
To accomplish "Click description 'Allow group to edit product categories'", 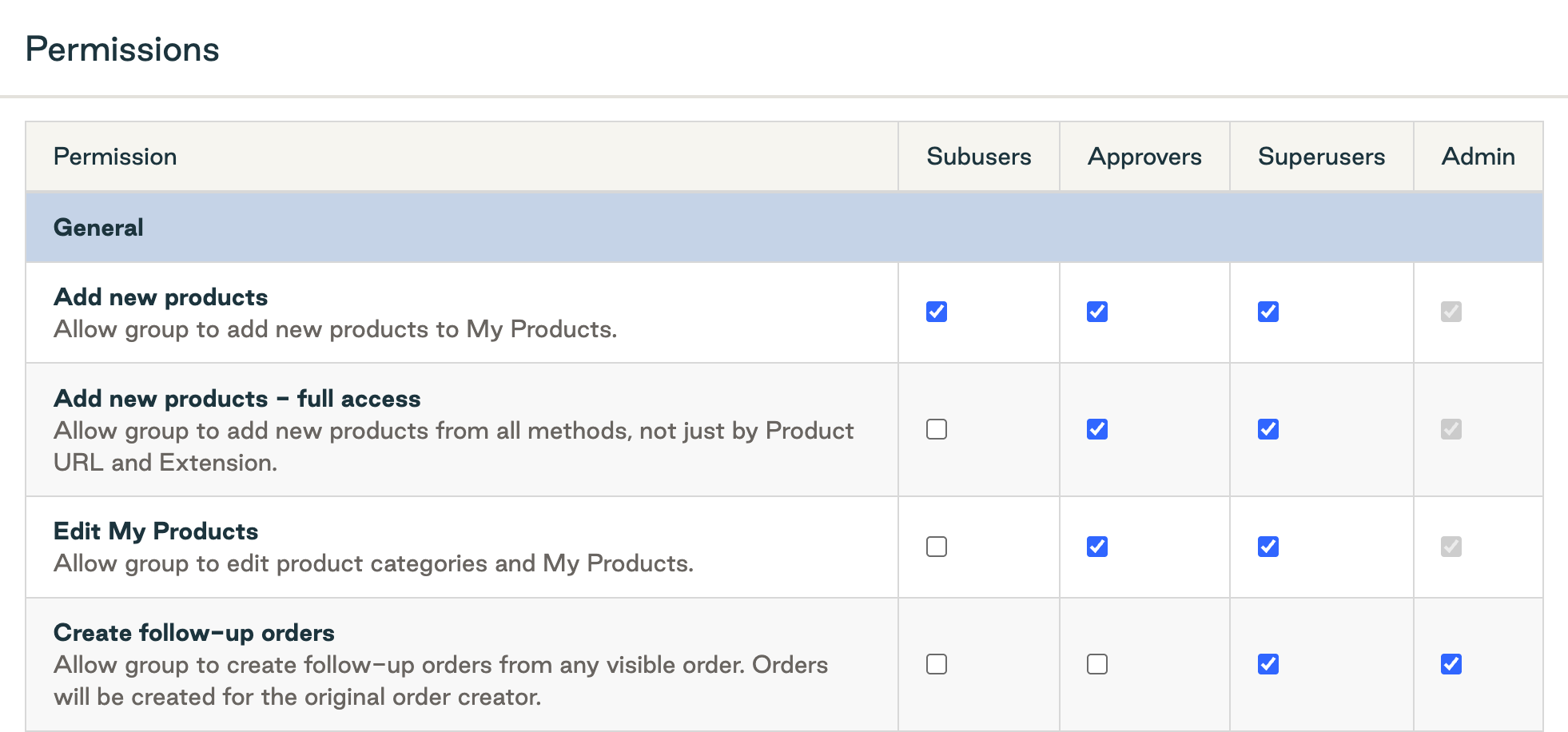I will (374, 563).
